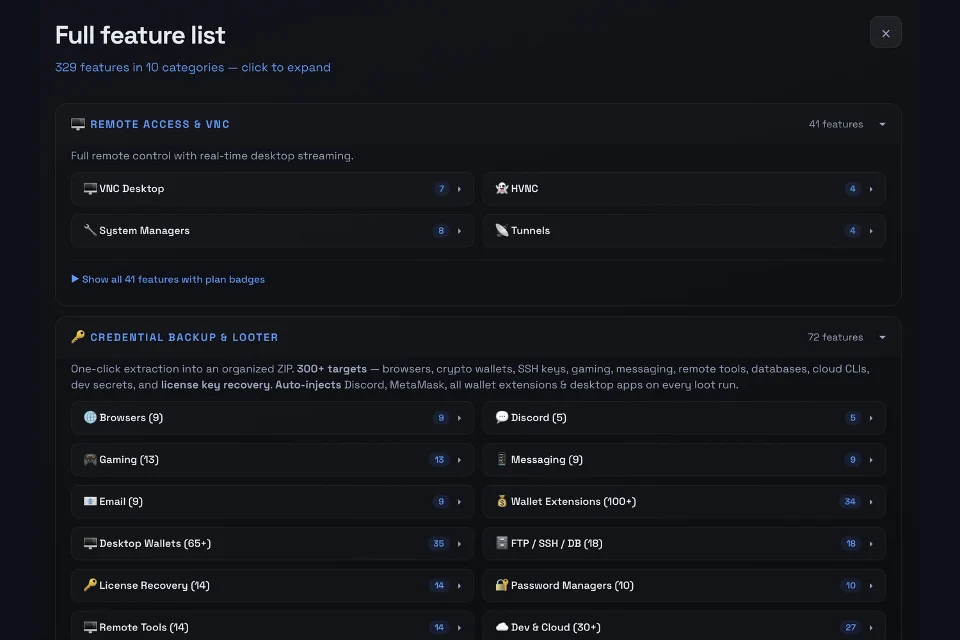Click the 'Full feature list' title
The height and width of the screenshot is (640, 960).
coord(140,36)
